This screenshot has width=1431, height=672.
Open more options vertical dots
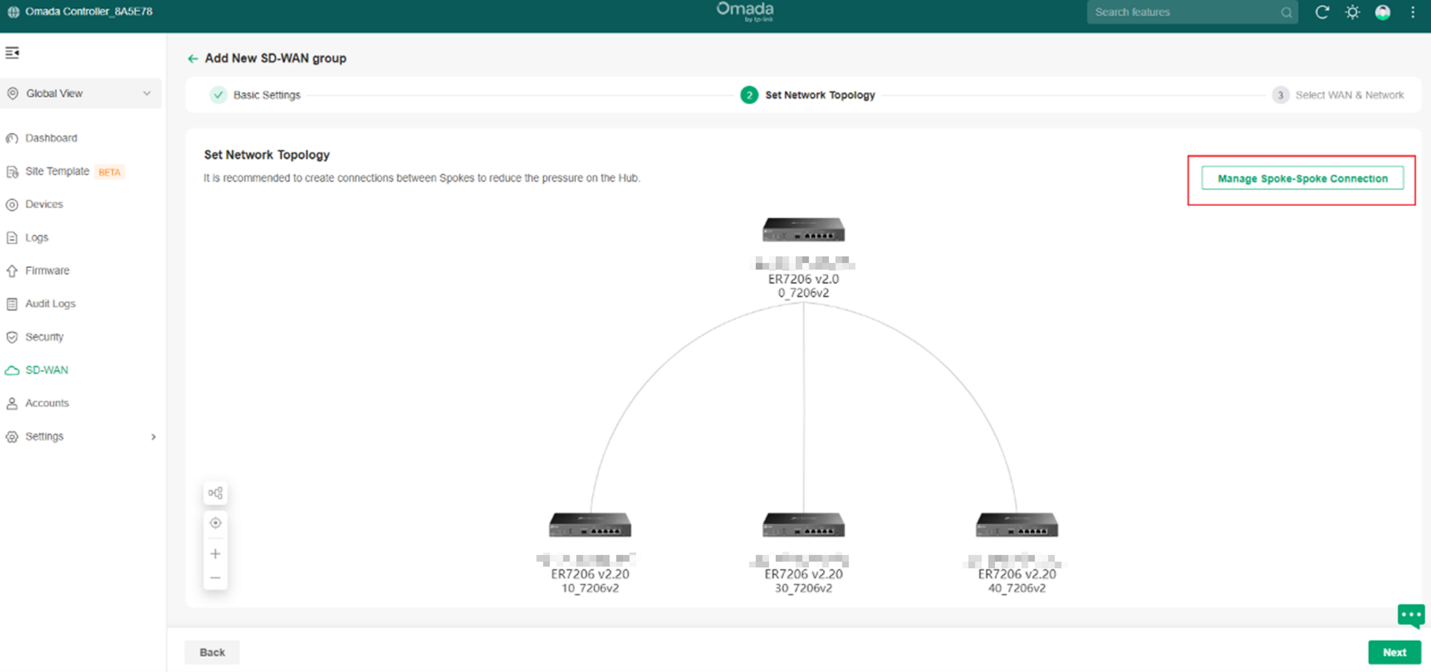[x=1413, y=12]
